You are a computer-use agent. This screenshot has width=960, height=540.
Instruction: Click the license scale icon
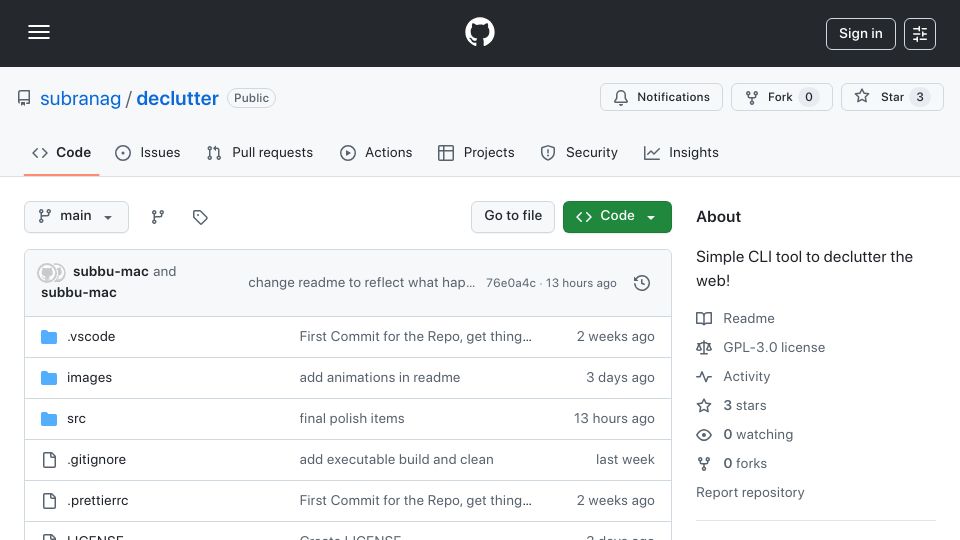point(704,348)
